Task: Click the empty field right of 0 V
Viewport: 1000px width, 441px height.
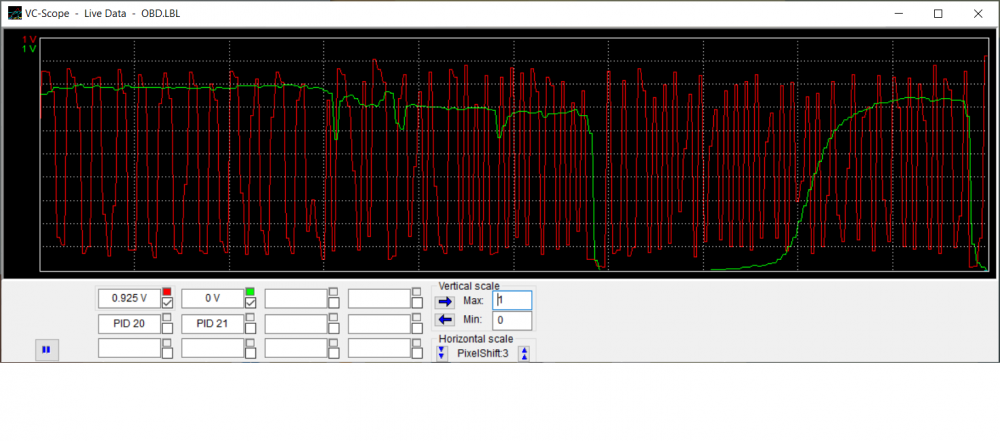Action: (x=296, y=298)
